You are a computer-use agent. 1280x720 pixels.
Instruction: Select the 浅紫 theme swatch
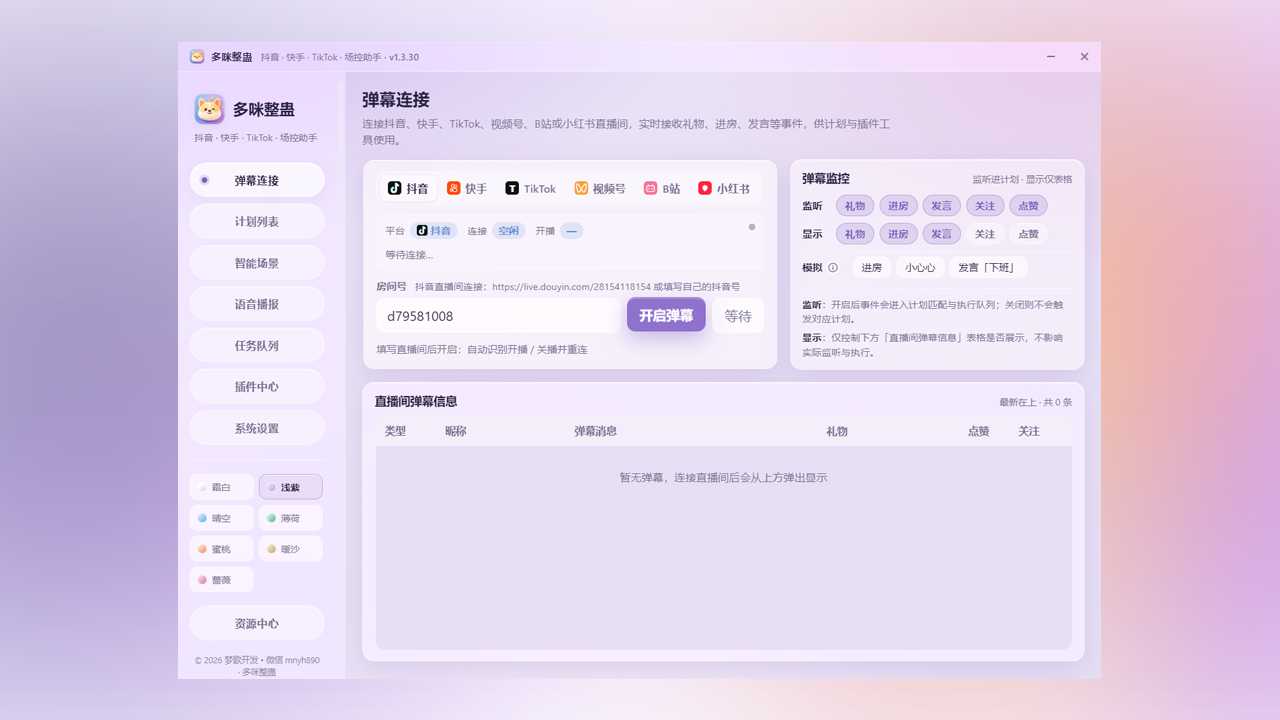pyautogui.click(x=290, y=487)
